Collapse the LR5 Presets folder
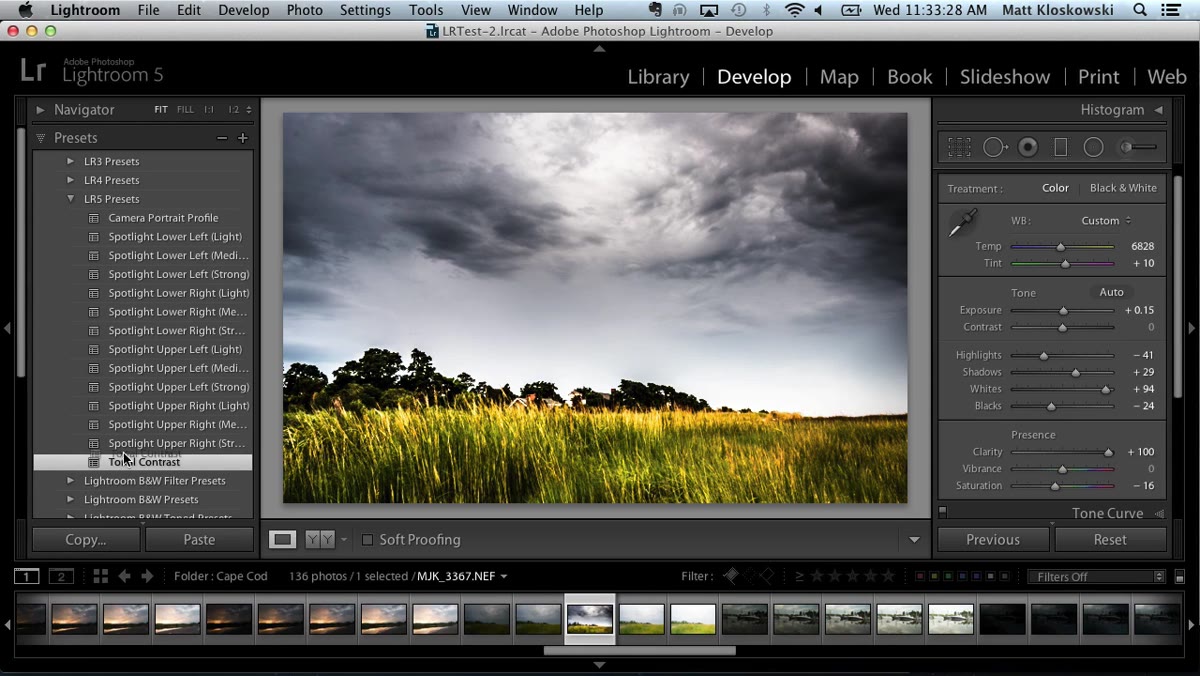Image resolution: width=1200 pixels, height=676 pixels. [70, 199]
